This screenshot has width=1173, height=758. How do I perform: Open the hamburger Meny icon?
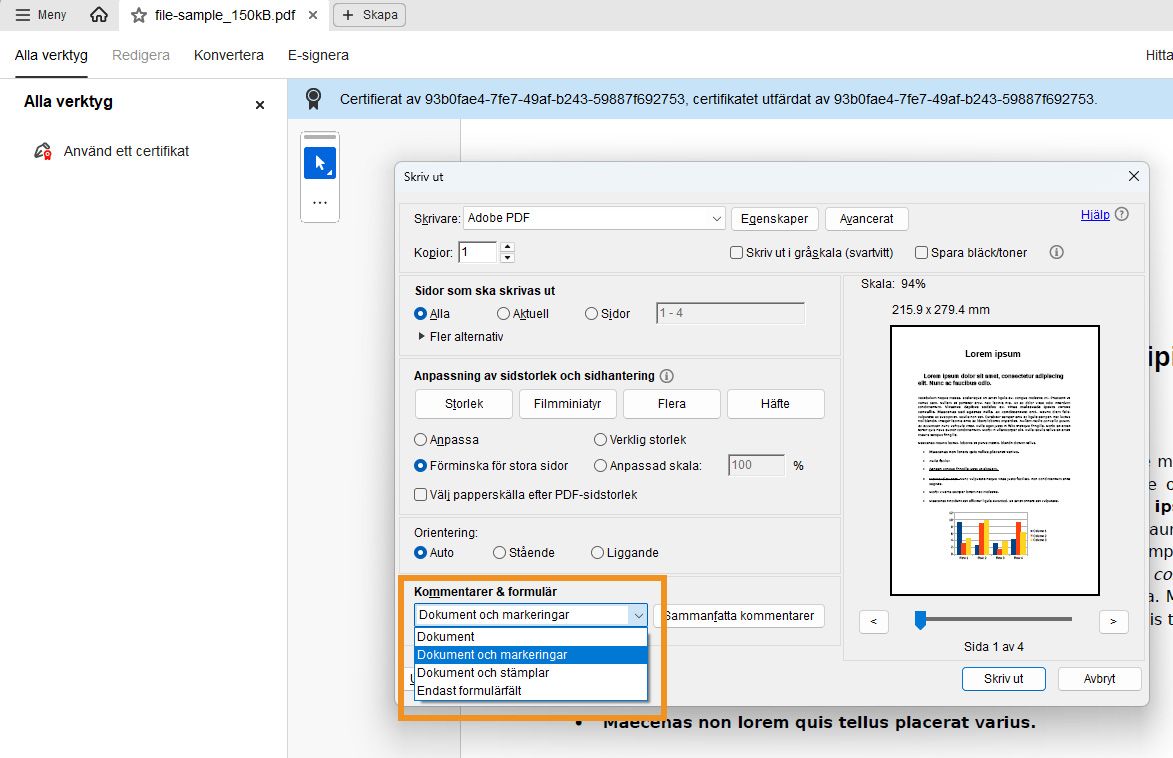(x=24, y=14)
